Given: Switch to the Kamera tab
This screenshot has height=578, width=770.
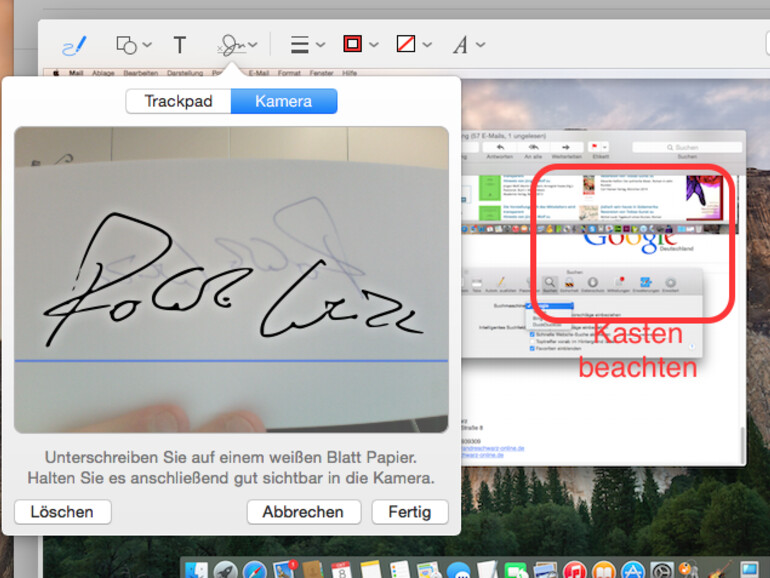Looking at the screenshot, I should (284, 101).
